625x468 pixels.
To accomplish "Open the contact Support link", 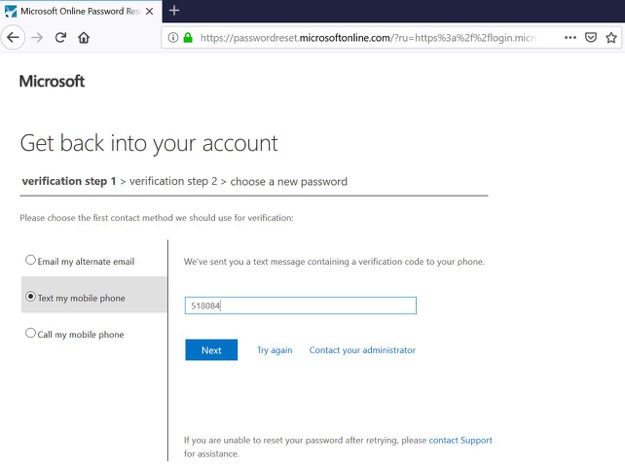I will pos(460,440).
